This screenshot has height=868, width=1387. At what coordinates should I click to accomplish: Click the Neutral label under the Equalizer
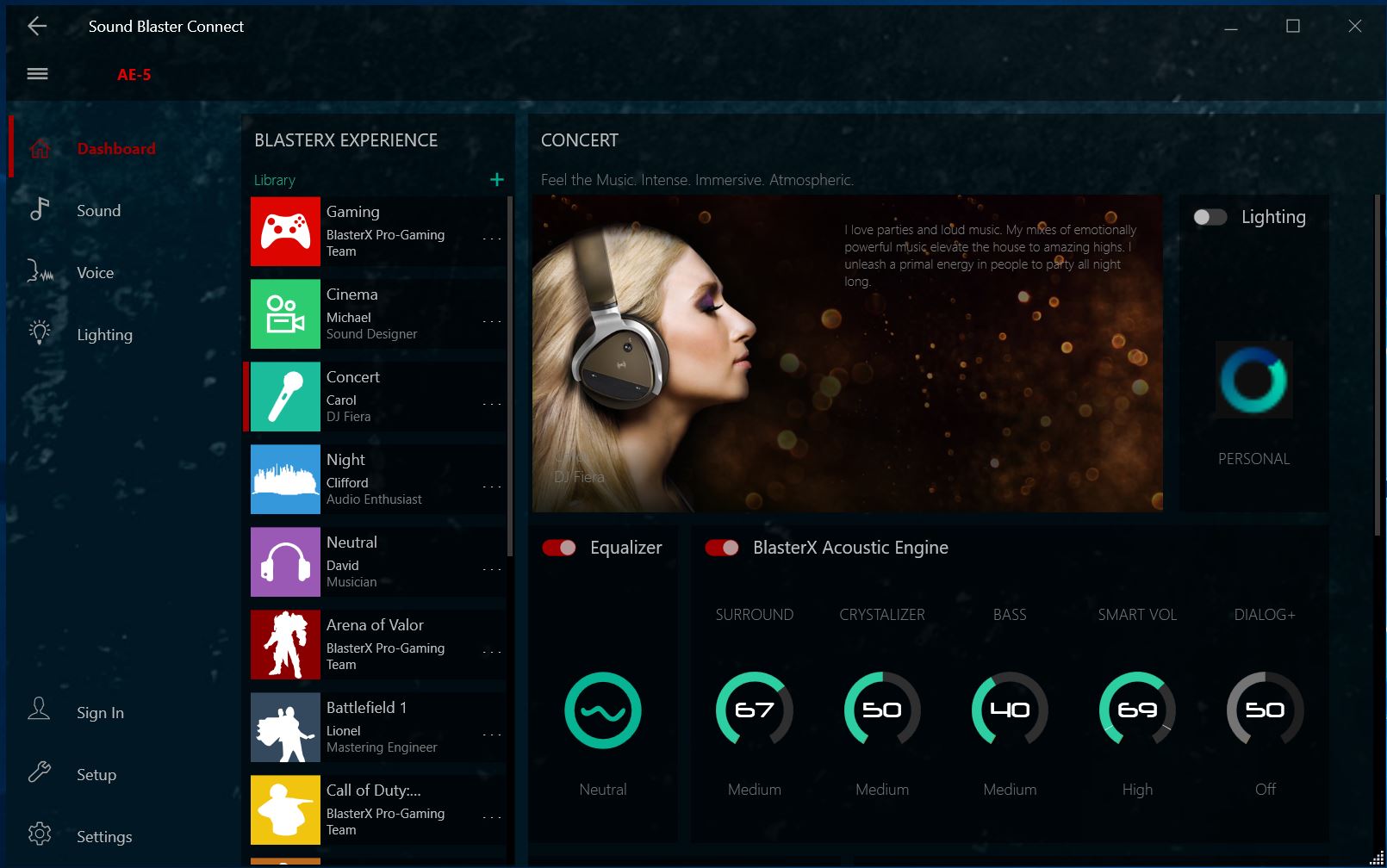pyautogui.click(x=603, y=790)
